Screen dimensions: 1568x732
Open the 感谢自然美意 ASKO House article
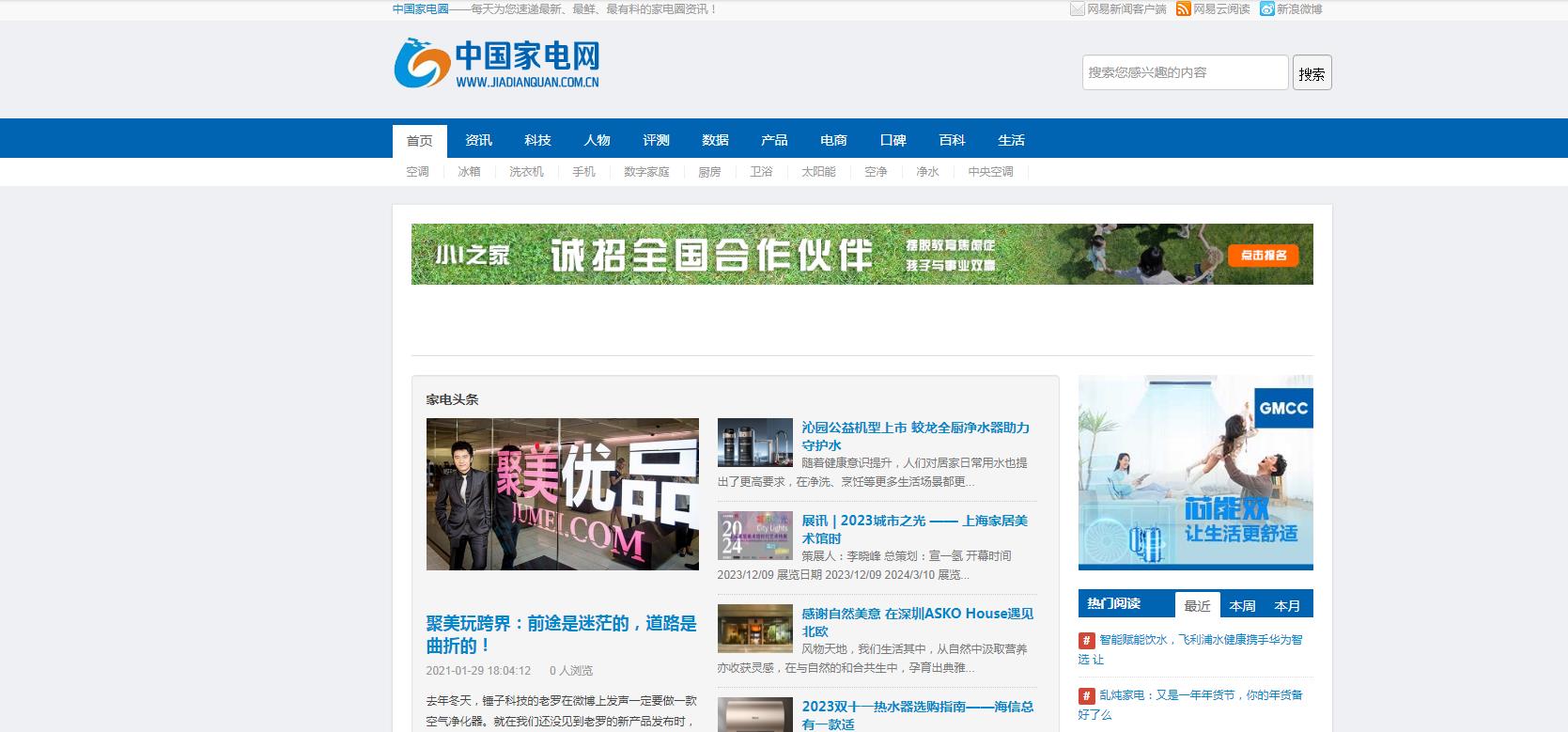point(917,622)
